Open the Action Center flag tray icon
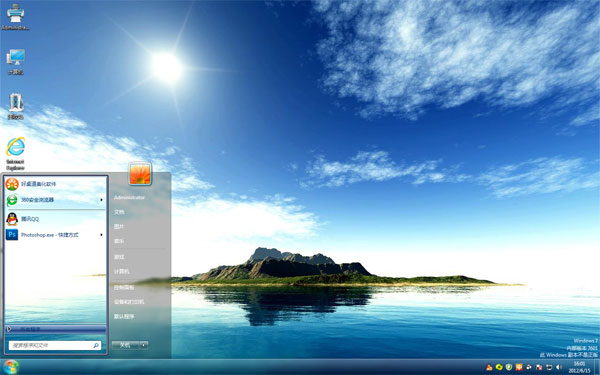The image size is (600, 375). pos(539,367)
